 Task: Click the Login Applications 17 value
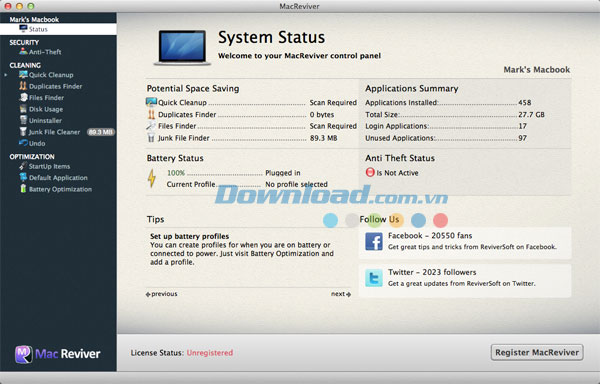(522, 126)
